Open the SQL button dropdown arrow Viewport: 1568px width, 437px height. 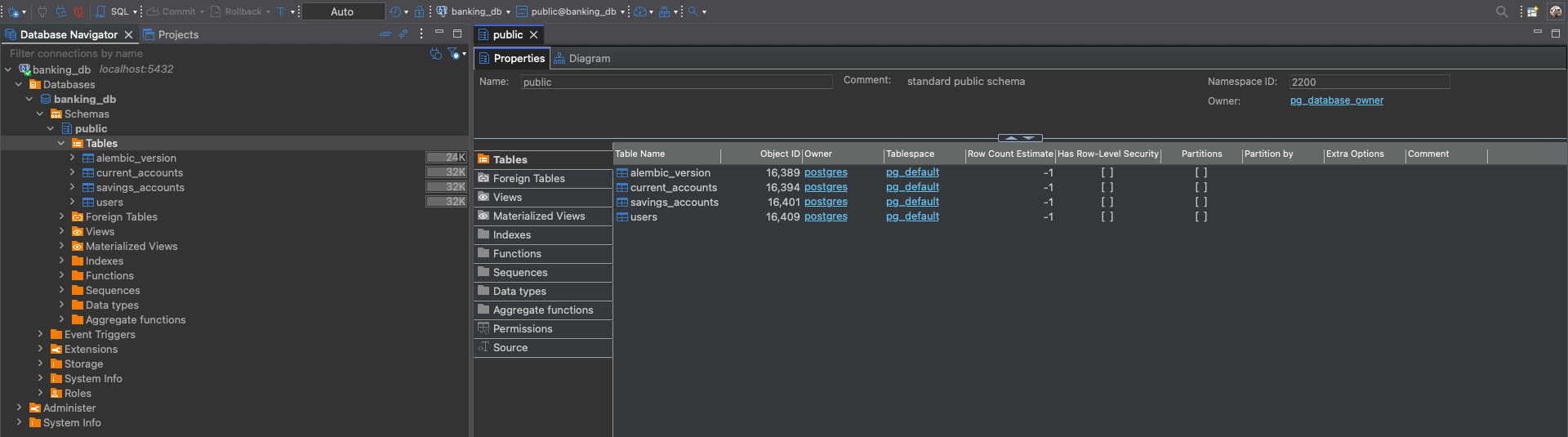pyautogui.click(x=136, y=11)
